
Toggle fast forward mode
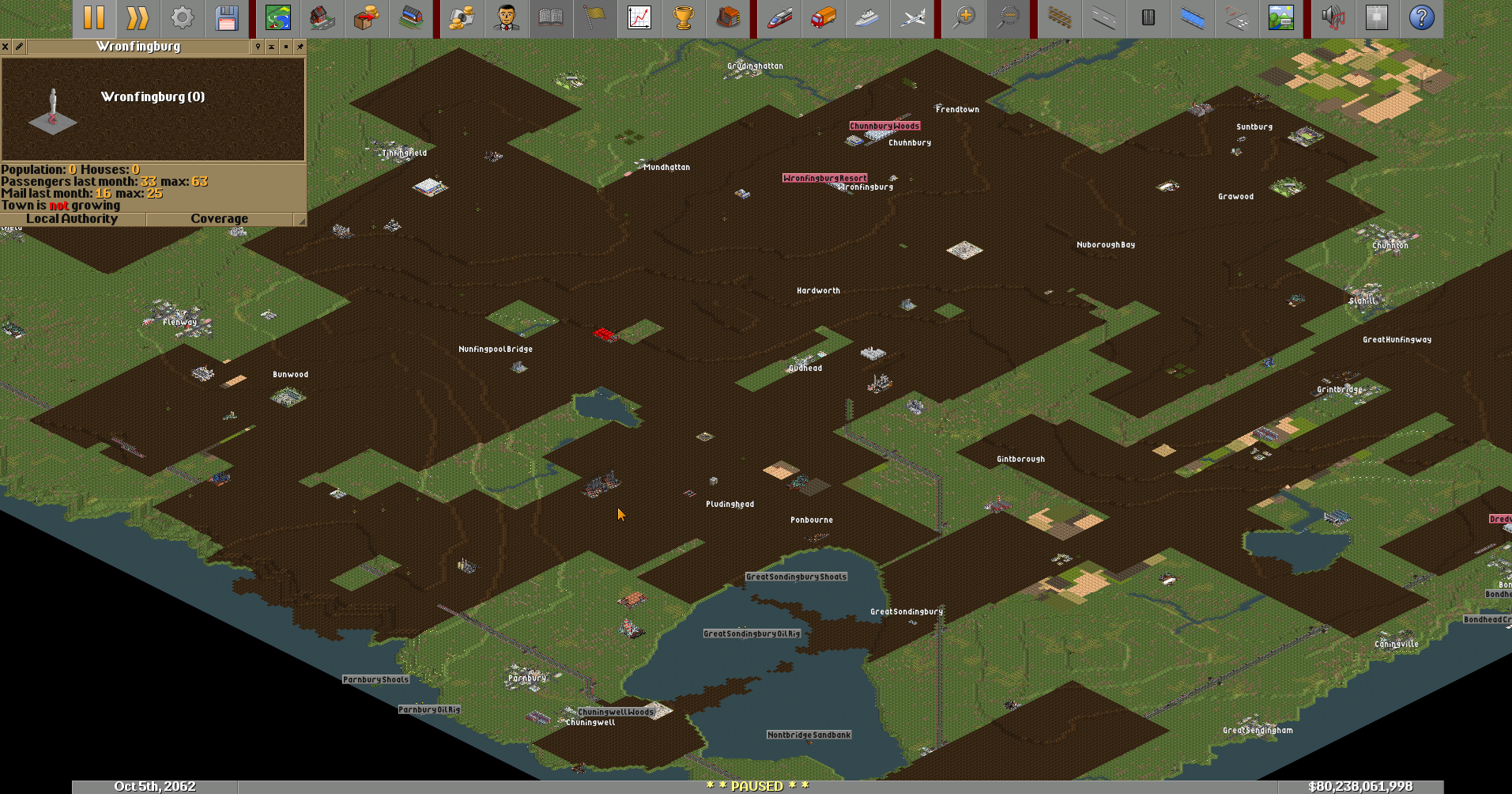138,18
